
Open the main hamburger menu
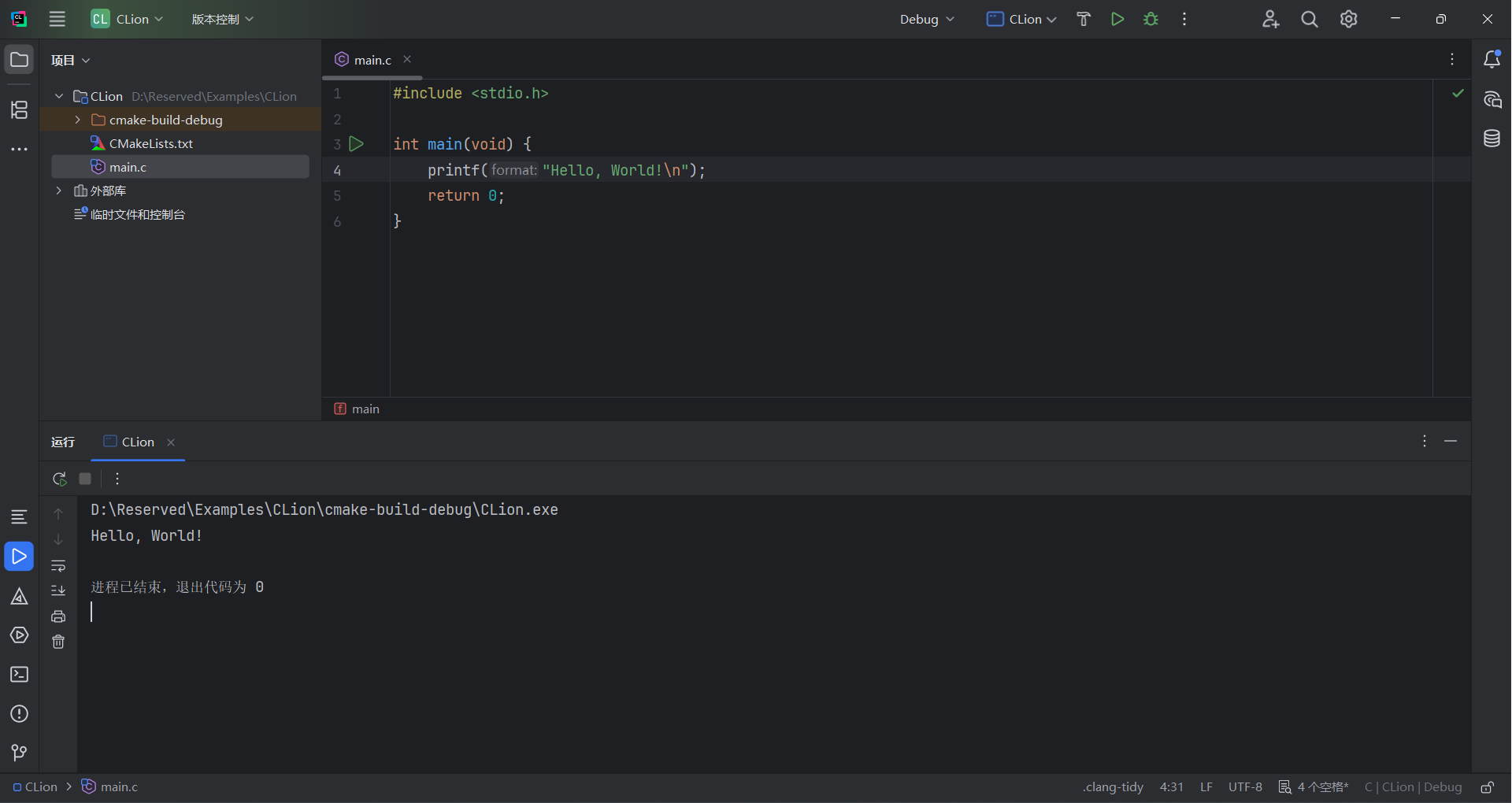click(57, 19)
